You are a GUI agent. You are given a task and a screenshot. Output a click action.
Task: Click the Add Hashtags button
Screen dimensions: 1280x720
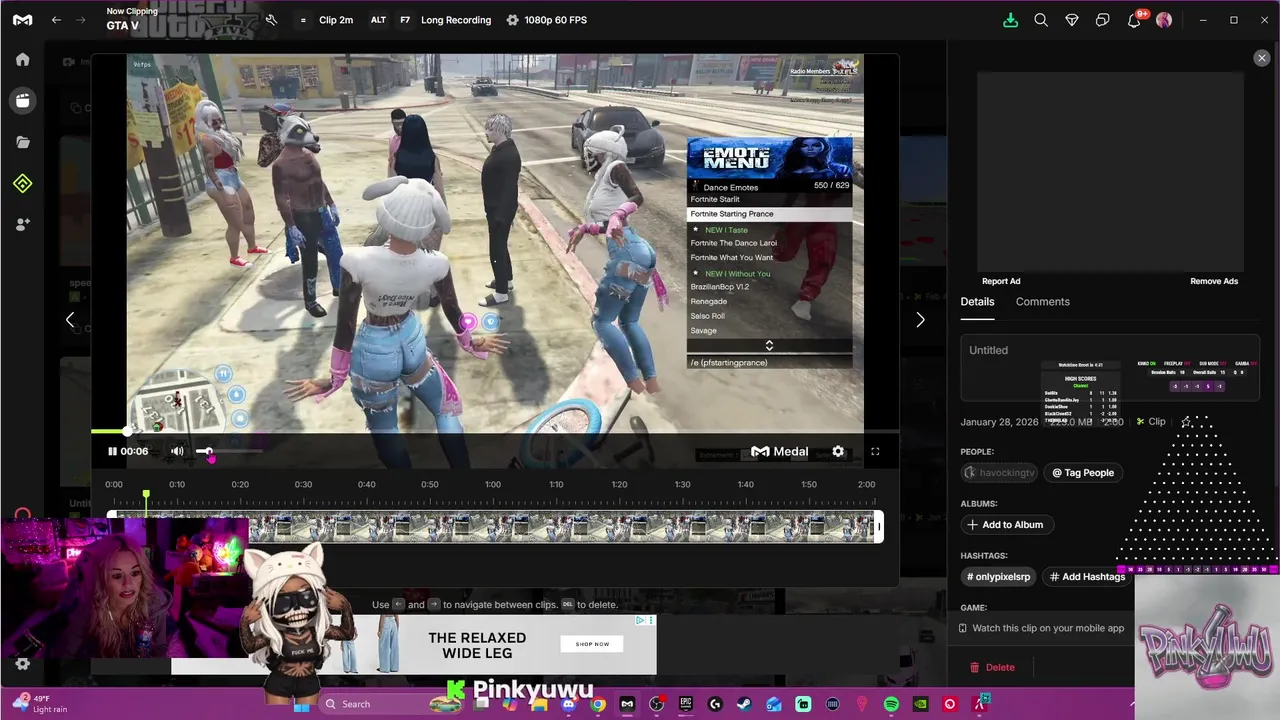click(1087, 577)
